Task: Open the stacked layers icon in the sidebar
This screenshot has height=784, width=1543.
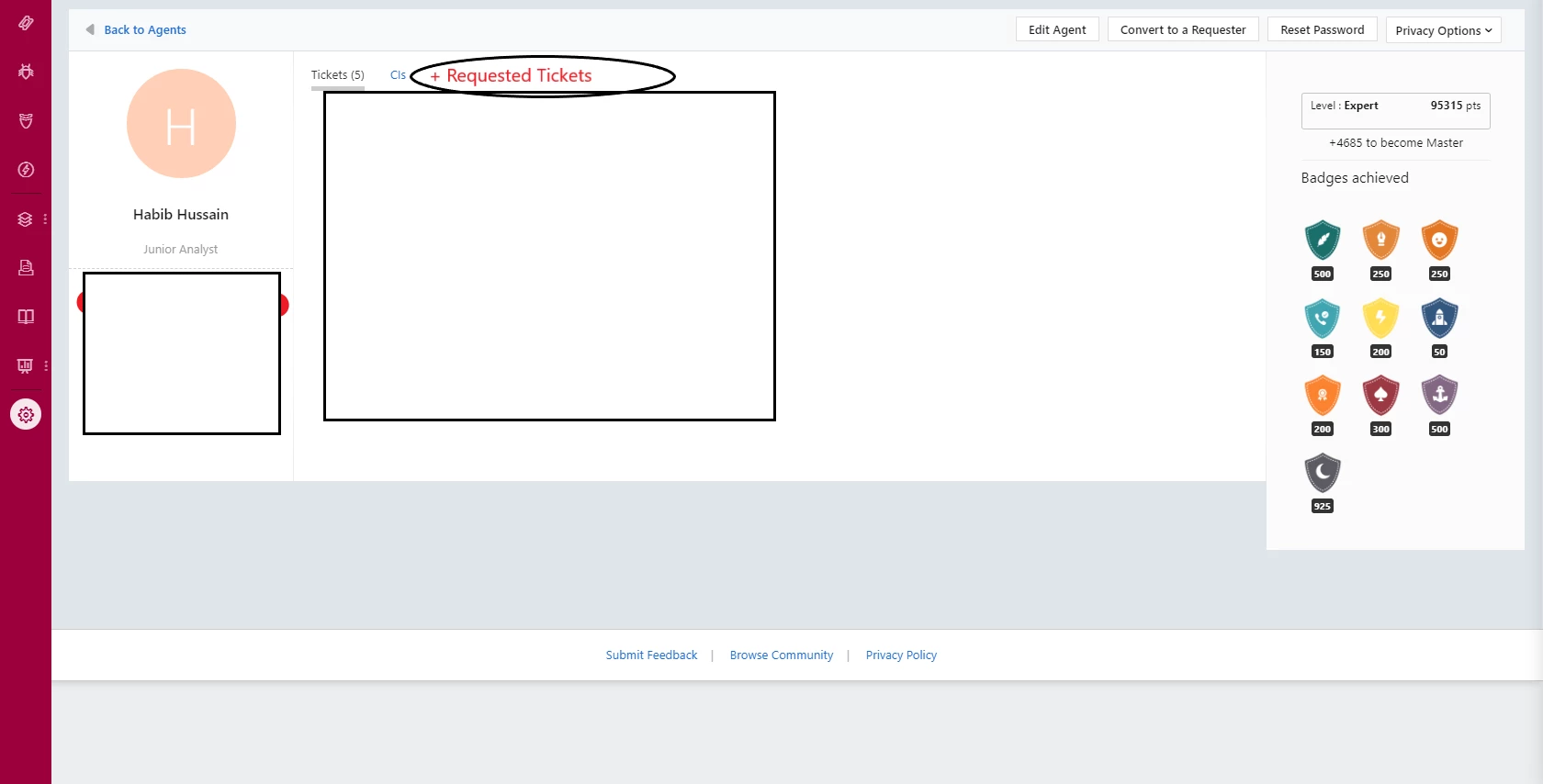Action: (x=26, y=219)
